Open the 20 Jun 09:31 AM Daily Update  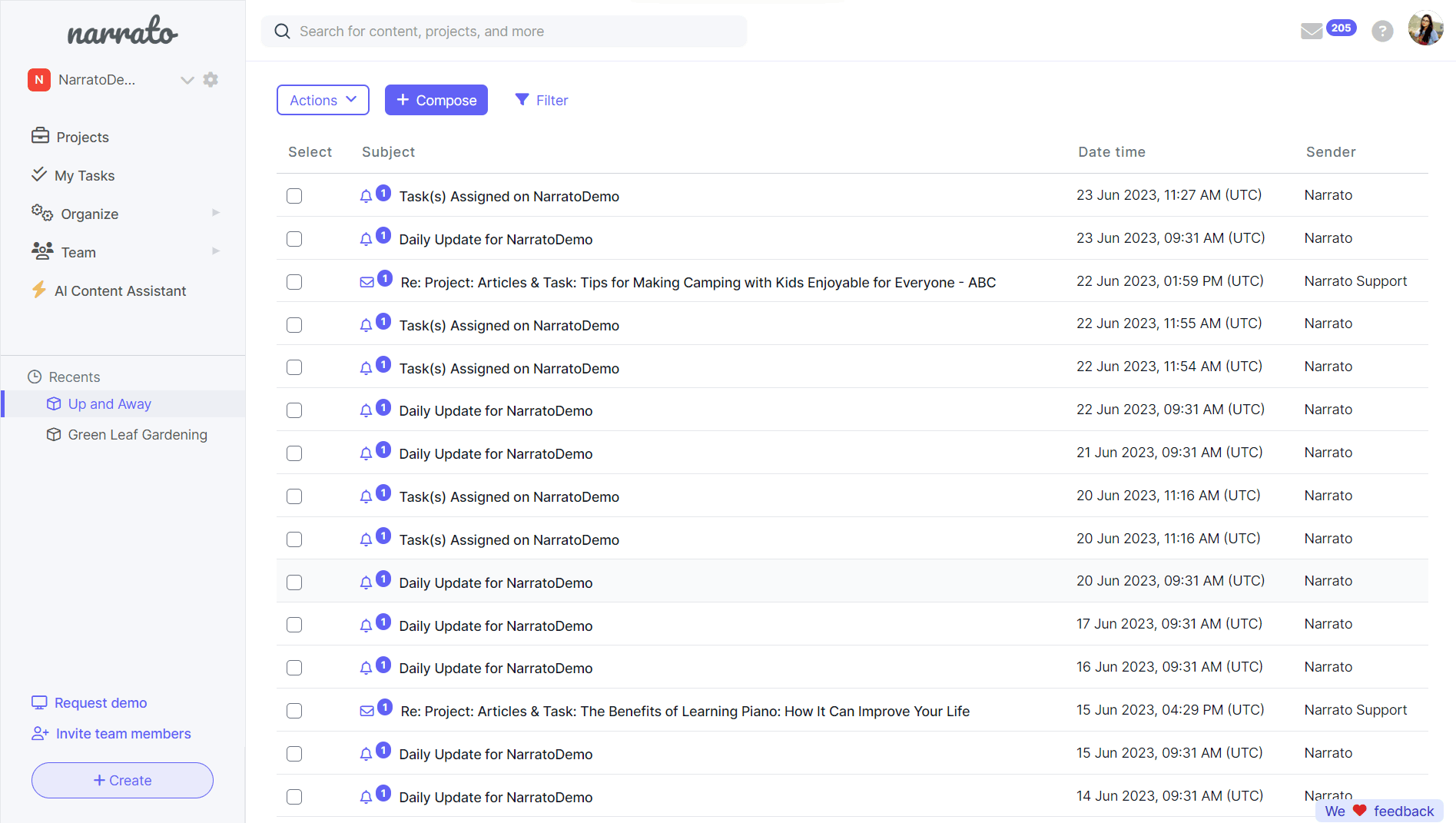[x=496, y=582]
